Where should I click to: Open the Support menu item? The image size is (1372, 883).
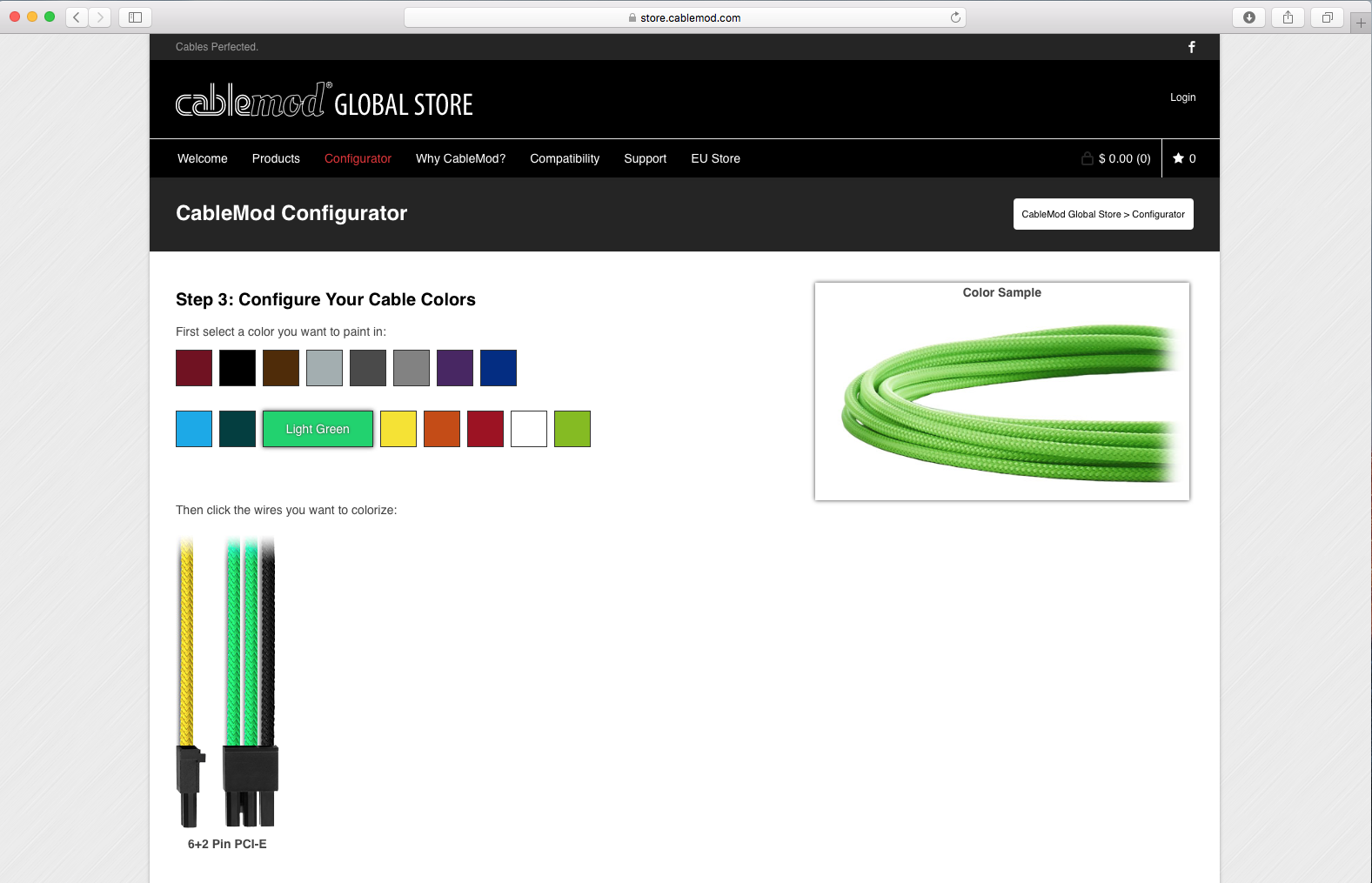click(645, 158)
